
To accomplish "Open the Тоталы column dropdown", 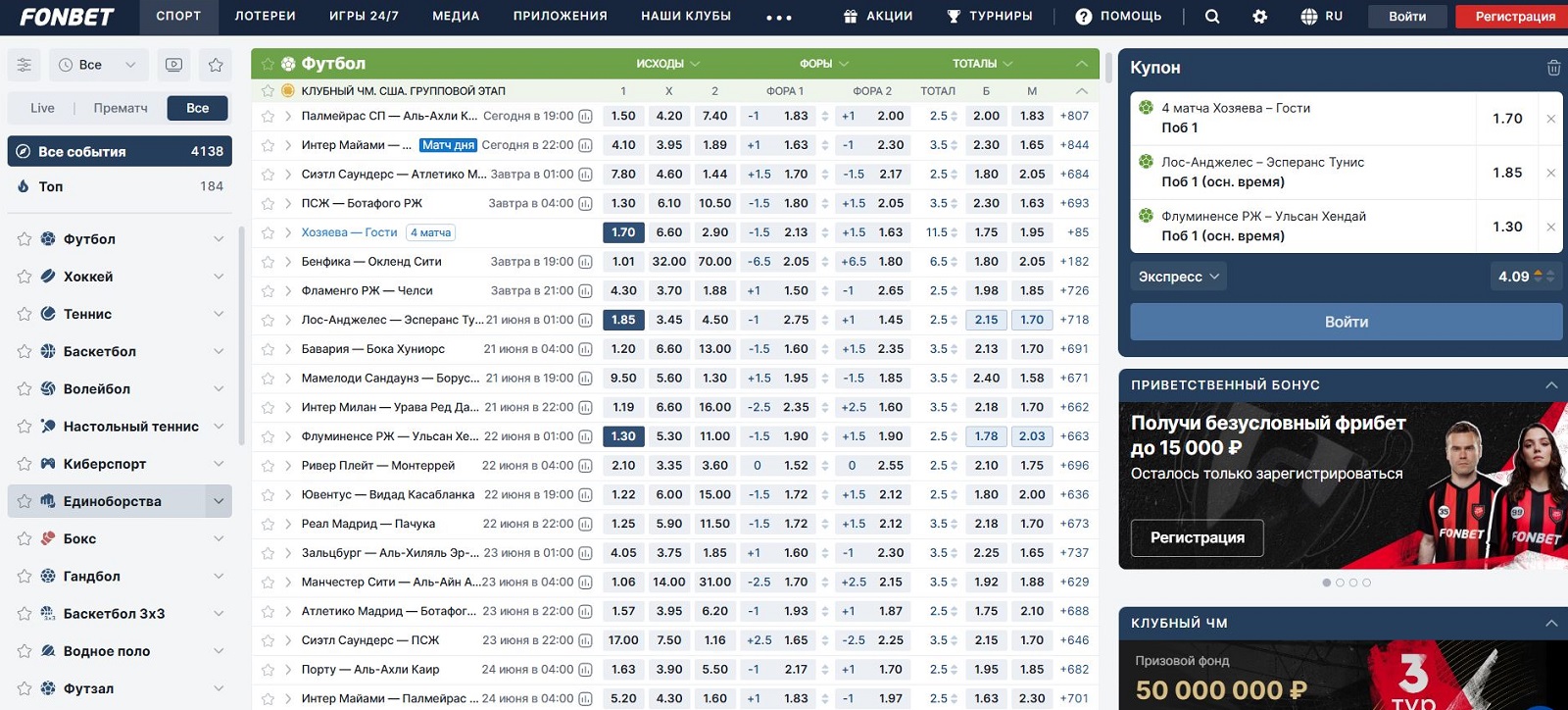I will tap(983, 64).
